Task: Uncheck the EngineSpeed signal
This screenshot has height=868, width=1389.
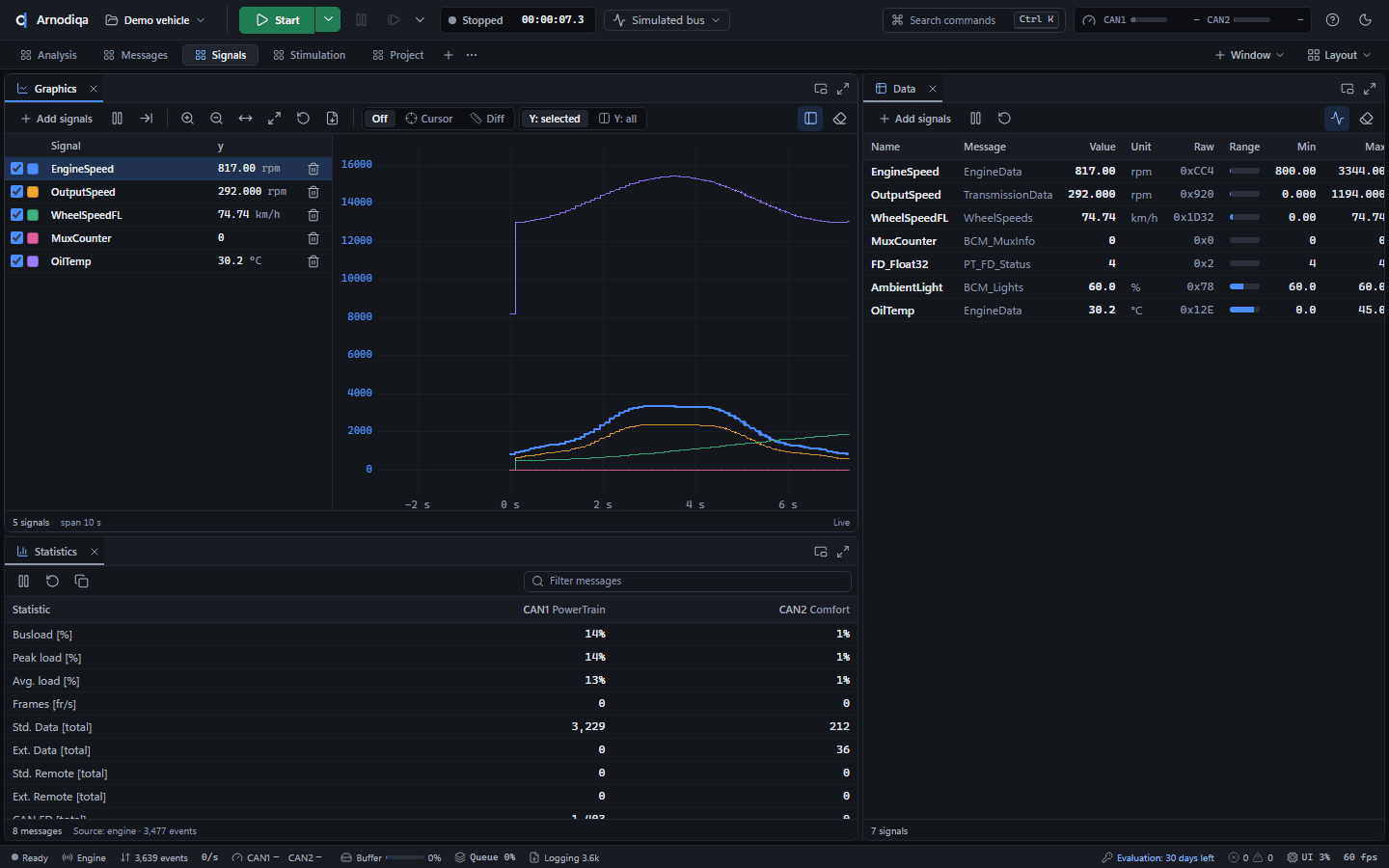Action: [x=16, y=169]
